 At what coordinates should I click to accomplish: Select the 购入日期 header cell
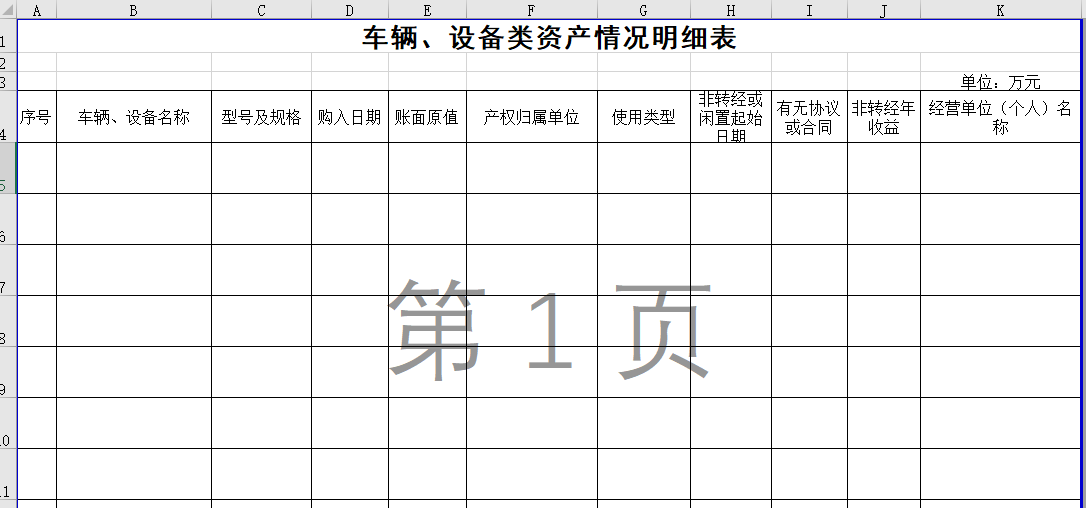(x=349, y=117)
